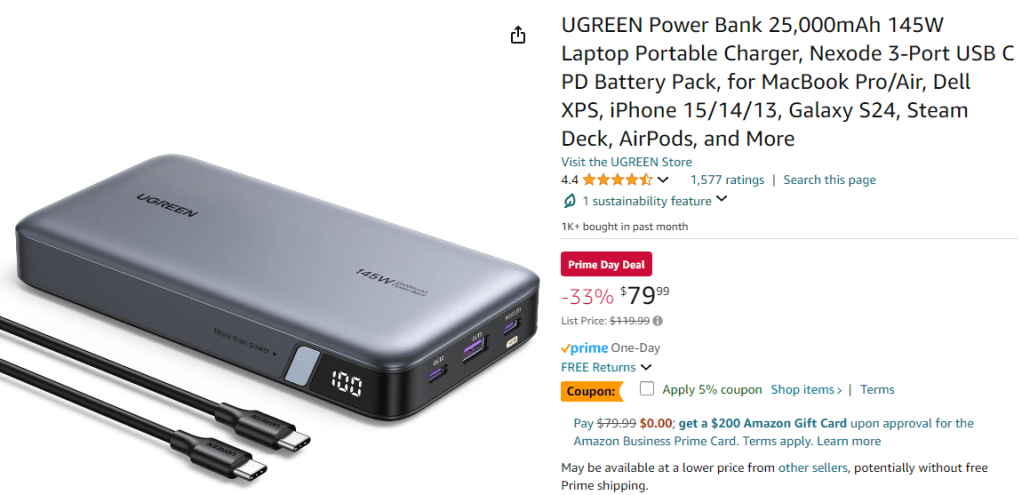This screenshot has height=495, width=1022.
Task: Expand the sustainability feature dropdown arrow
Action: (721, 200)
